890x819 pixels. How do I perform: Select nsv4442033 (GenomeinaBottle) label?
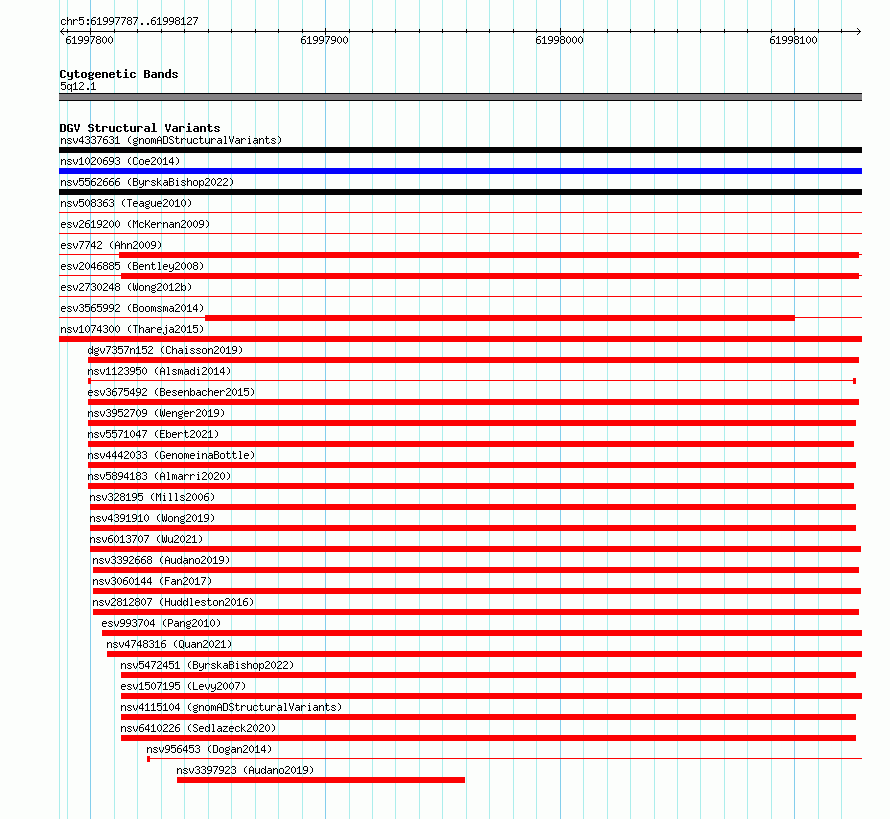coord(171,455)
